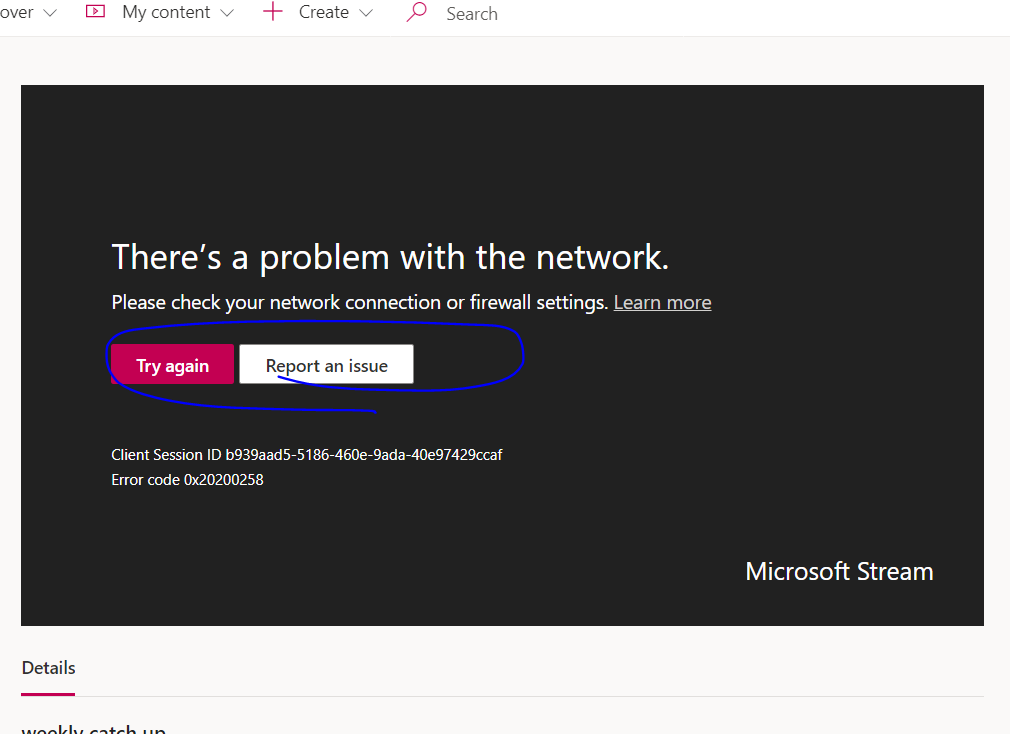Viewport: 1010px width, 734px height.
Task: Click the Microsoft Stream label
Action: pos(839,572)
